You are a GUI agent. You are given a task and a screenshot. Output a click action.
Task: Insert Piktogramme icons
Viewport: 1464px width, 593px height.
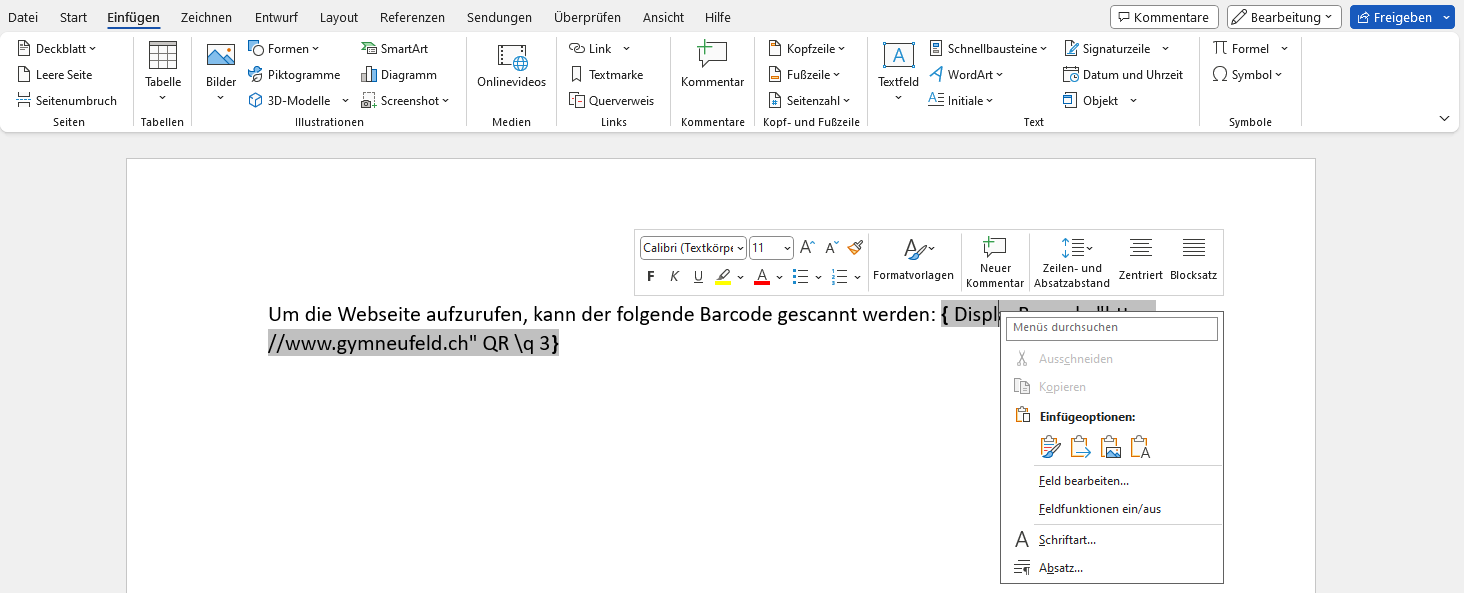[x=294, y=74]
